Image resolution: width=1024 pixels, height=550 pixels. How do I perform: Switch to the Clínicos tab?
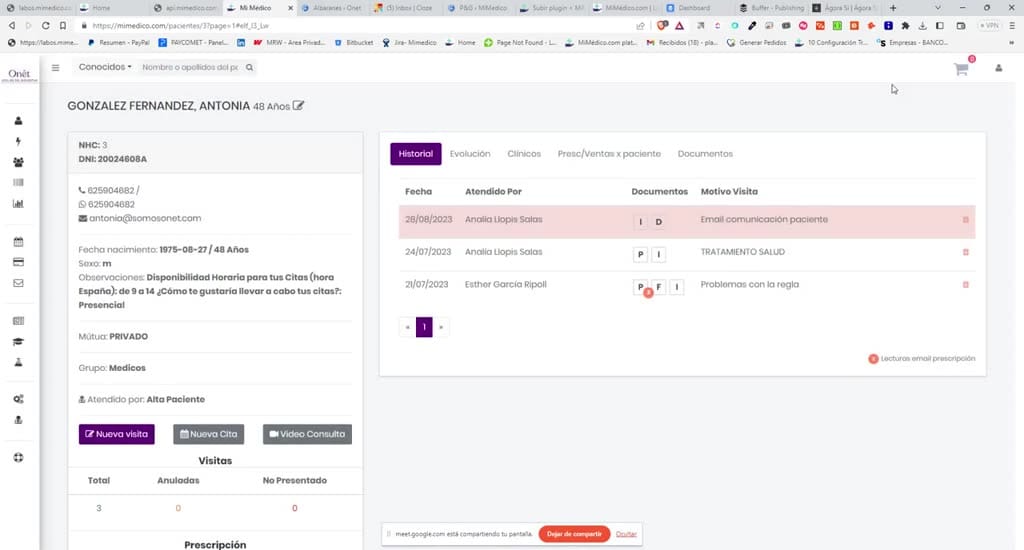524,154
